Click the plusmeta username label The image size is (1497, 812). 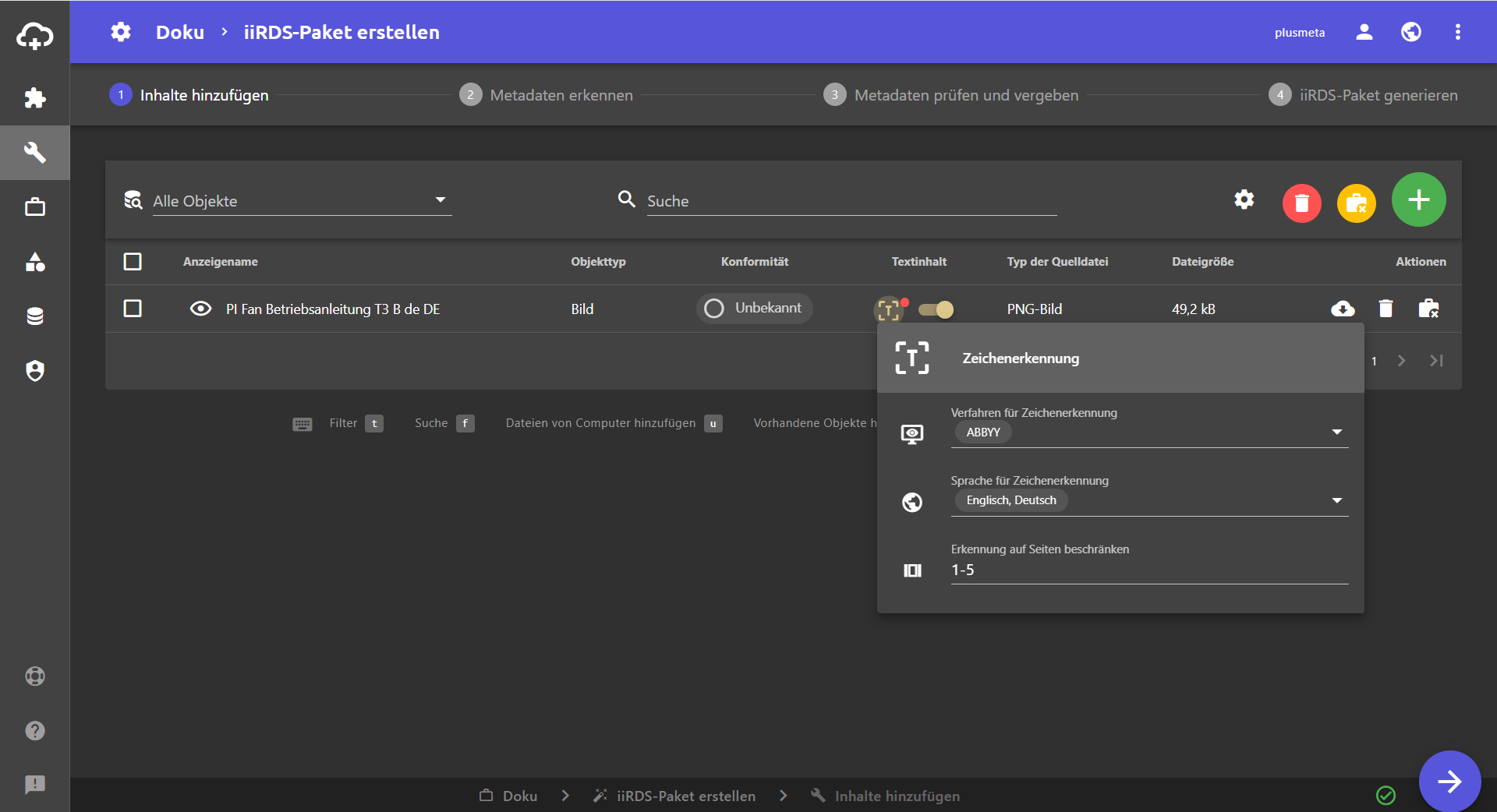pyautogui.click(x=1300, y=33)
